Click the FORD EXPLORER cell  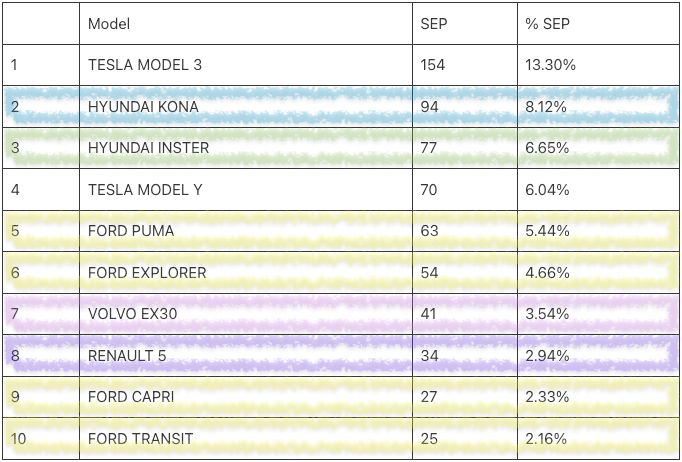[x=147, y=273]
